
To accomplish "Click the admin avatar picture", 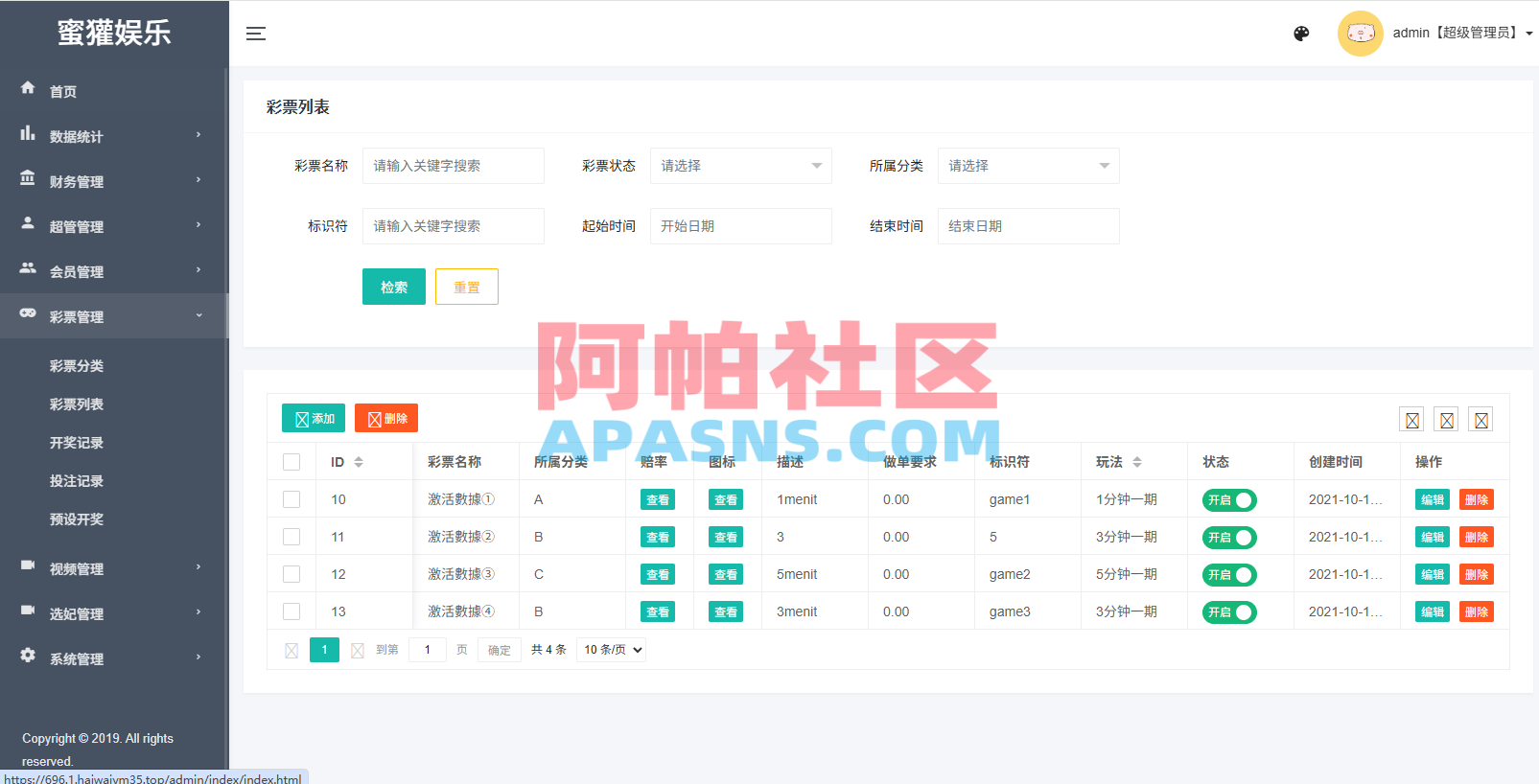I will pyautogui.click(x=1360, y=34).
